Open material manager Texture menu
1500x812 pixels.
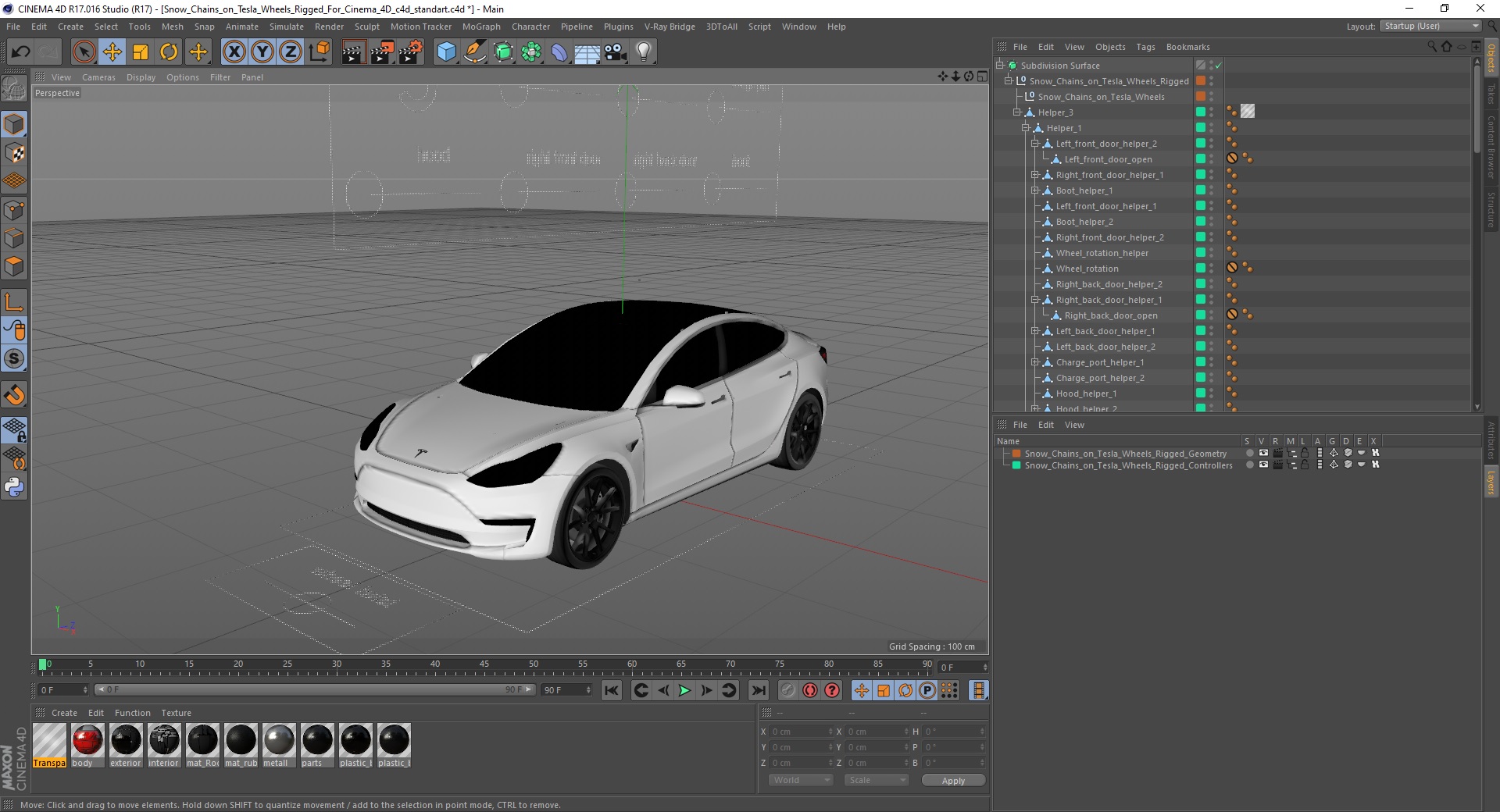(176, 713)
